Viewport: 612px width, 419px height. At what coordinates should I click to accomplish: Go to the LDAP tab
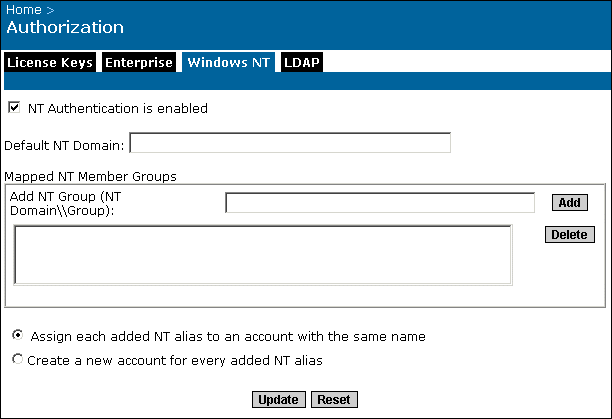[x=302, y=62]
